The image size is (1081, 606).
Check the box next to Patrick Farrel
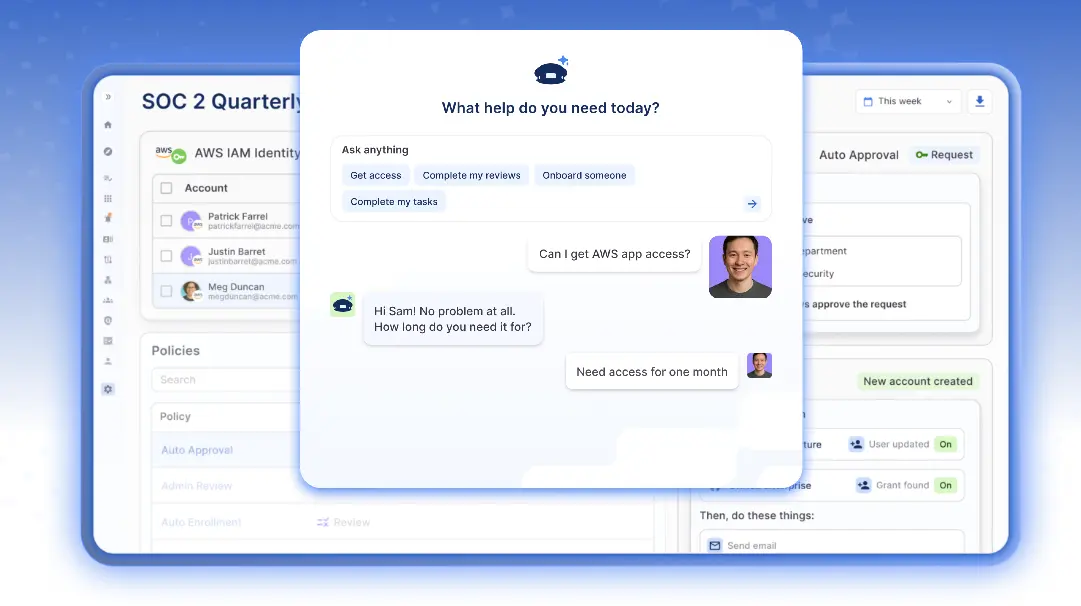click(167, 221)
